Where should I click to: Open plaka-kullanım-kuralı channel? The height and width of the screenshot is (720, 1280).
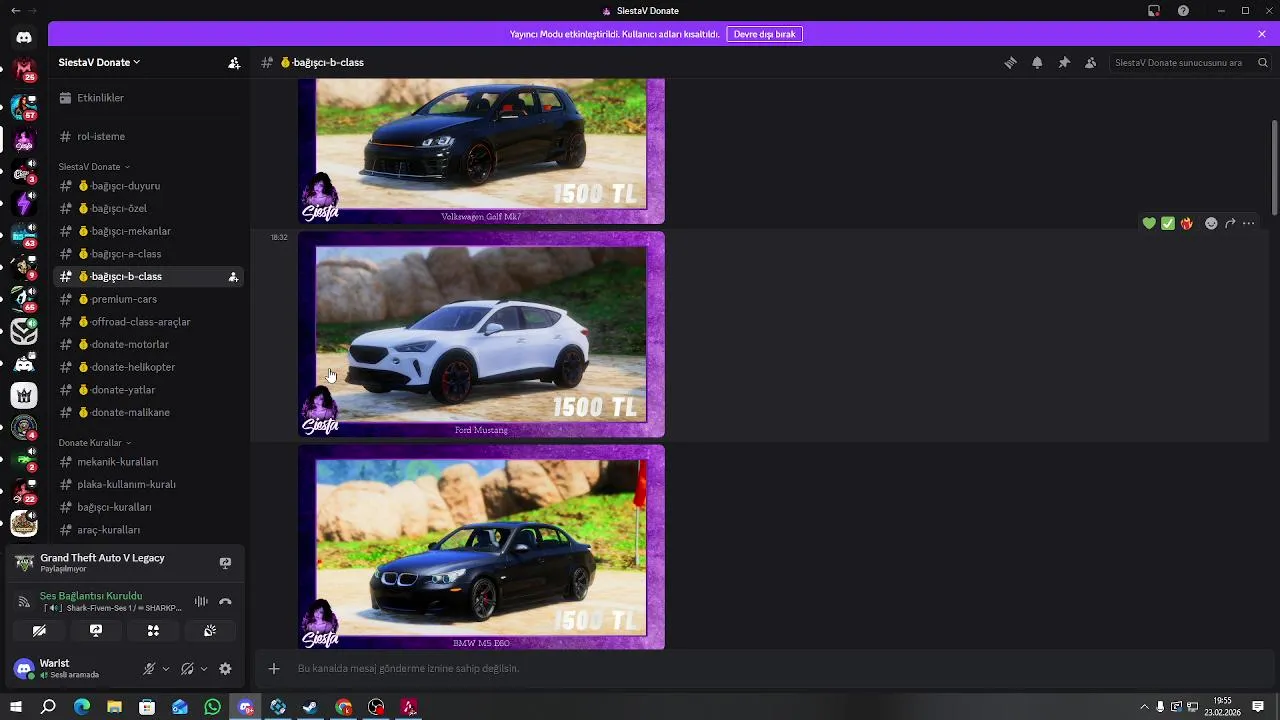[149, 484]
